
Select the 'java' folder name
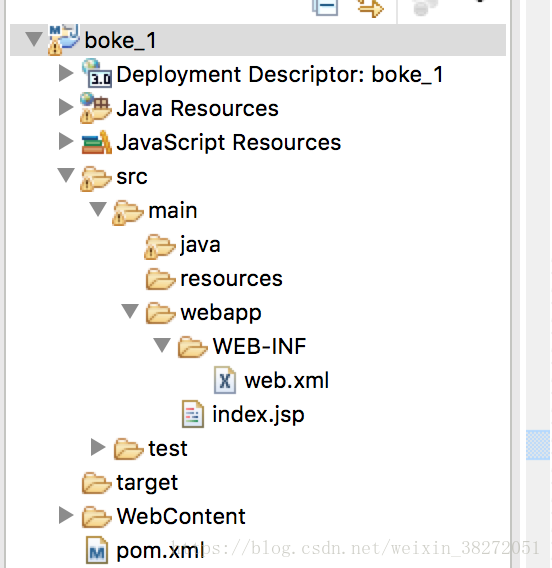click(200, 245)
